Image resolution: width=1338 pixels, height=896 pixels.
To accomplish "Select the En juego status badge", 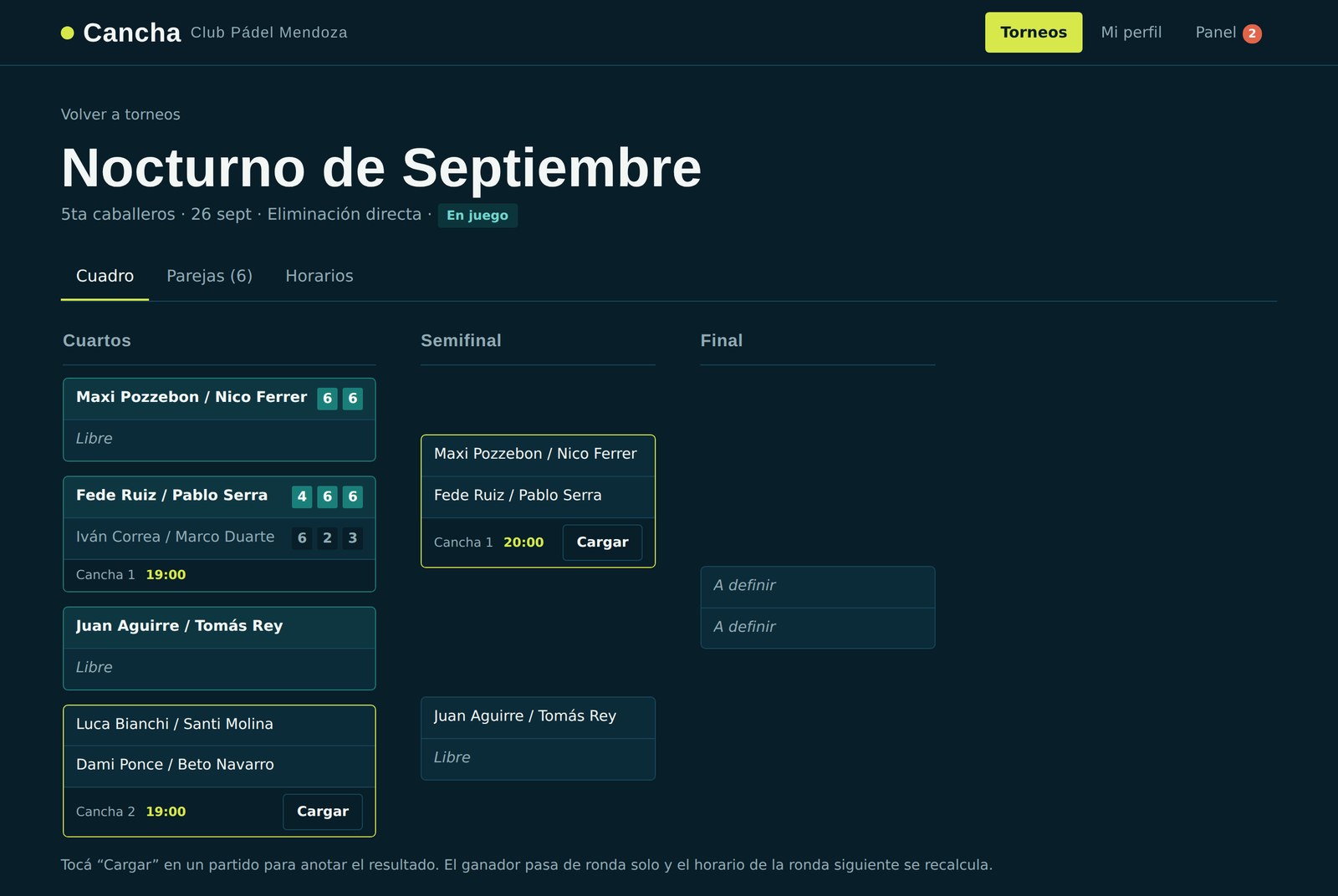I will [x=477, y=216].
